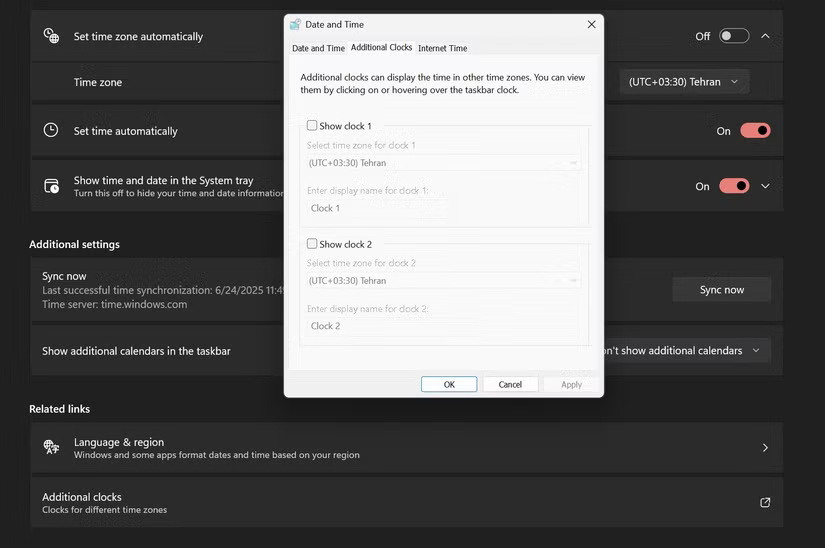Open the additional calendars dropdown
Viewport: 825px width, 548px height.
(690, 351)
